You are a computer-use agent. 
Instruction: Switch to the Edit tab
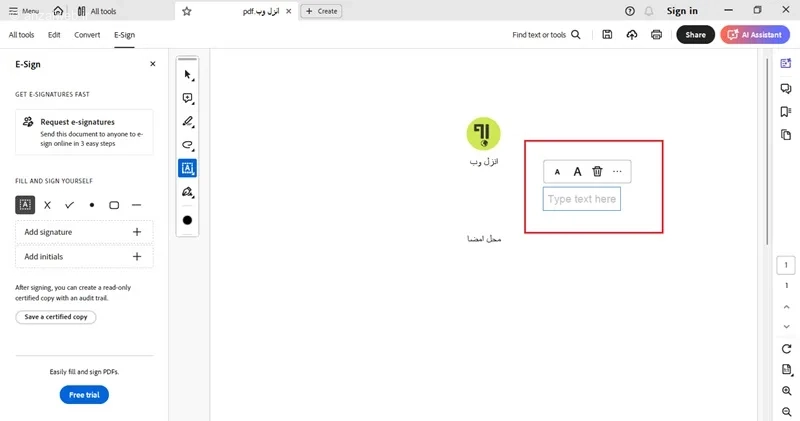[x=54, y=35]
